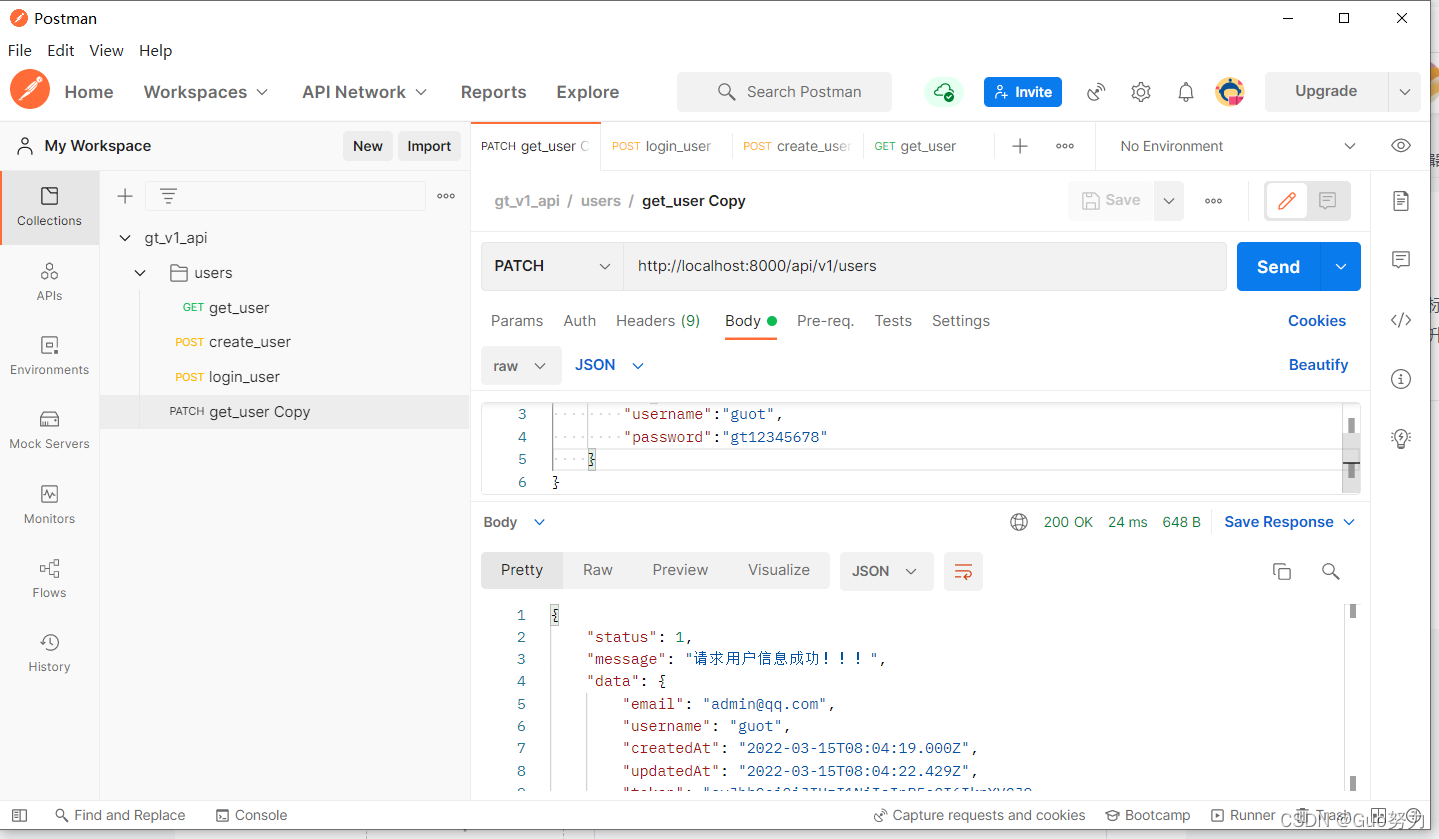1439x839 pixels.
Task: Open APIs sidebar panel
Action: [49, 282]
